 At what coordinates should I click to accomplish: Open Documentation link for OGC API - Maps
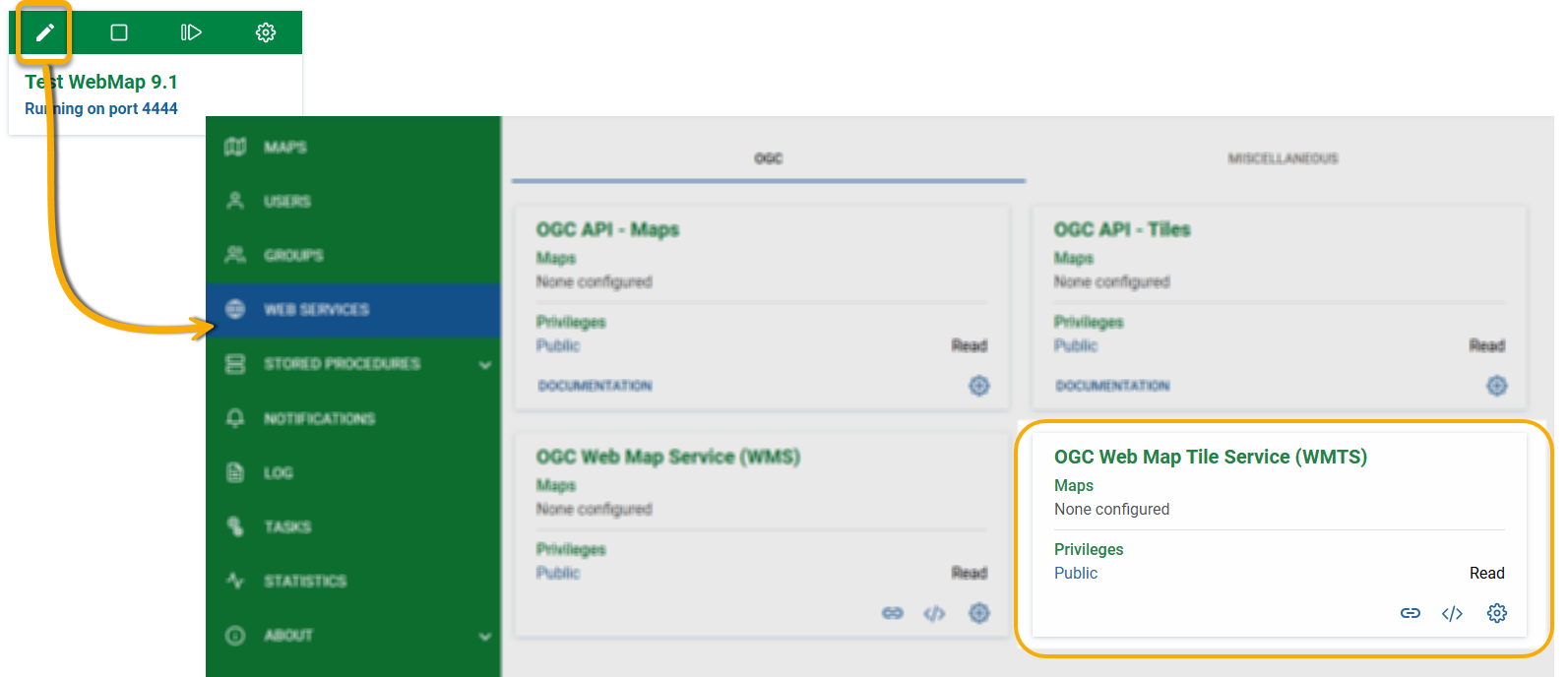(x=595, y=386)
